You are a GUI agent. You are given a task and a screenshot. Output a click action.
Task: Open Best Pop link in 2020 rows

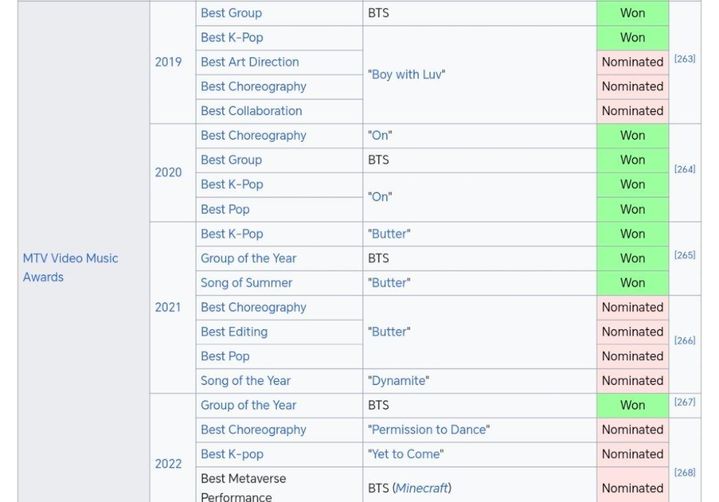225,209
